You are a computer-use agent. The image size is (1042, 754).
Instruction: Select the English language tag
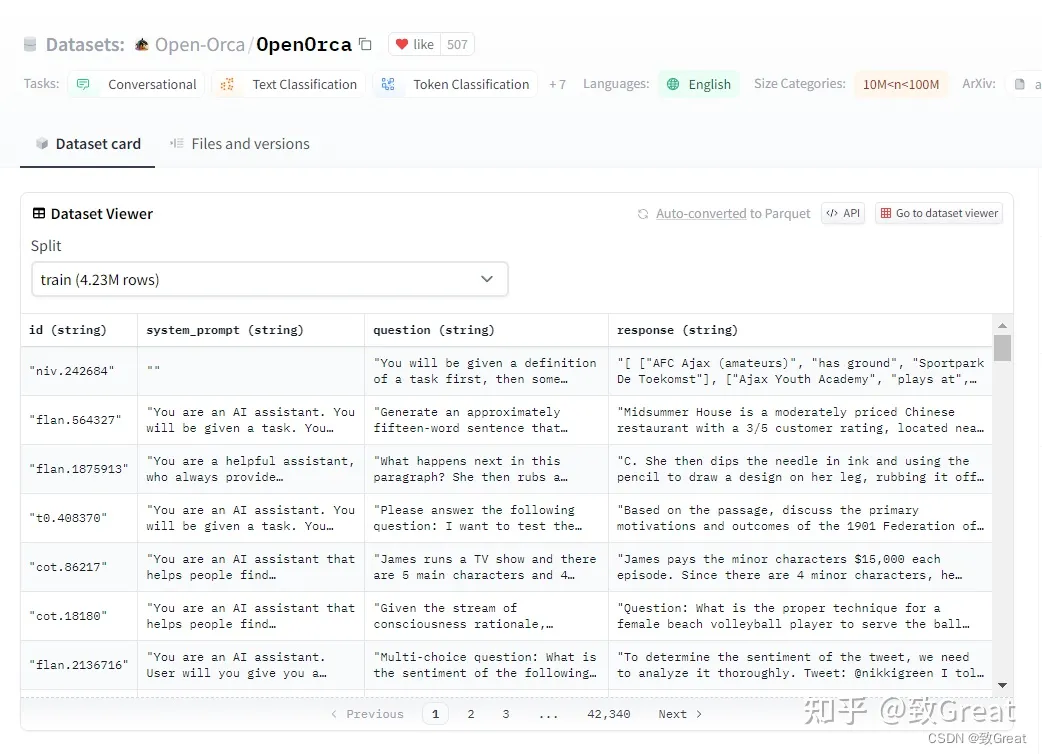pyautogui.click(x=699, y=84)
